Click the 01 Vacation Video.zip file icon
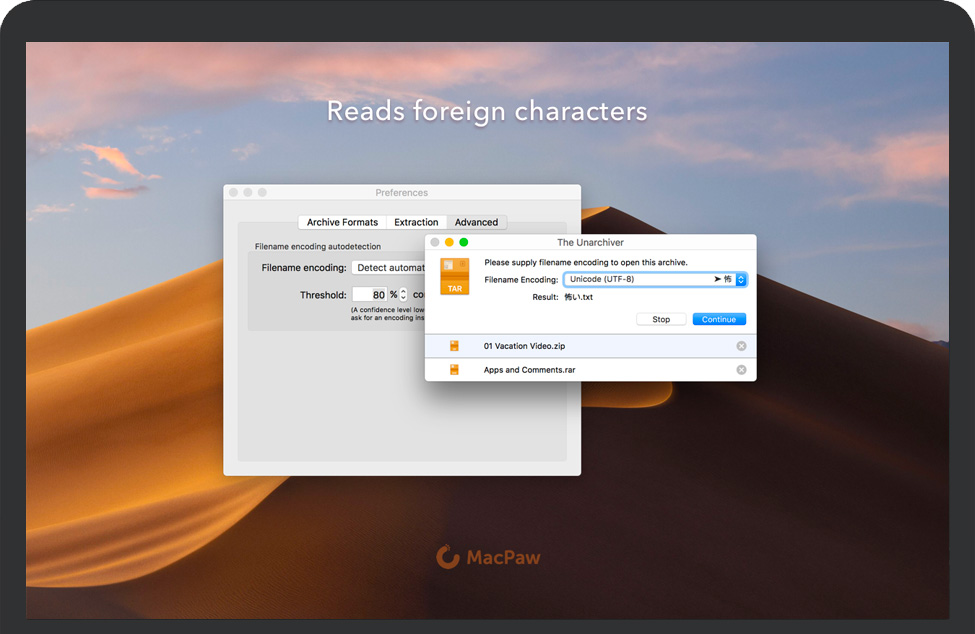 (454, 346)
